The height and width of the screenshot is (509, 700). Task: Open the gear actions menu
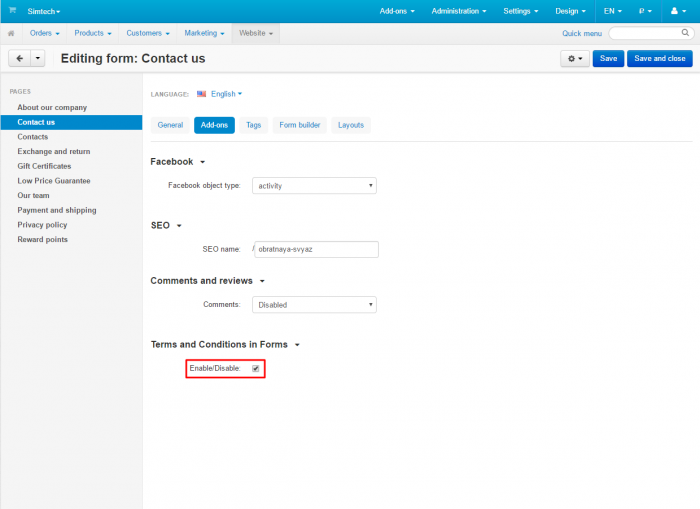(x=575, y=58)
